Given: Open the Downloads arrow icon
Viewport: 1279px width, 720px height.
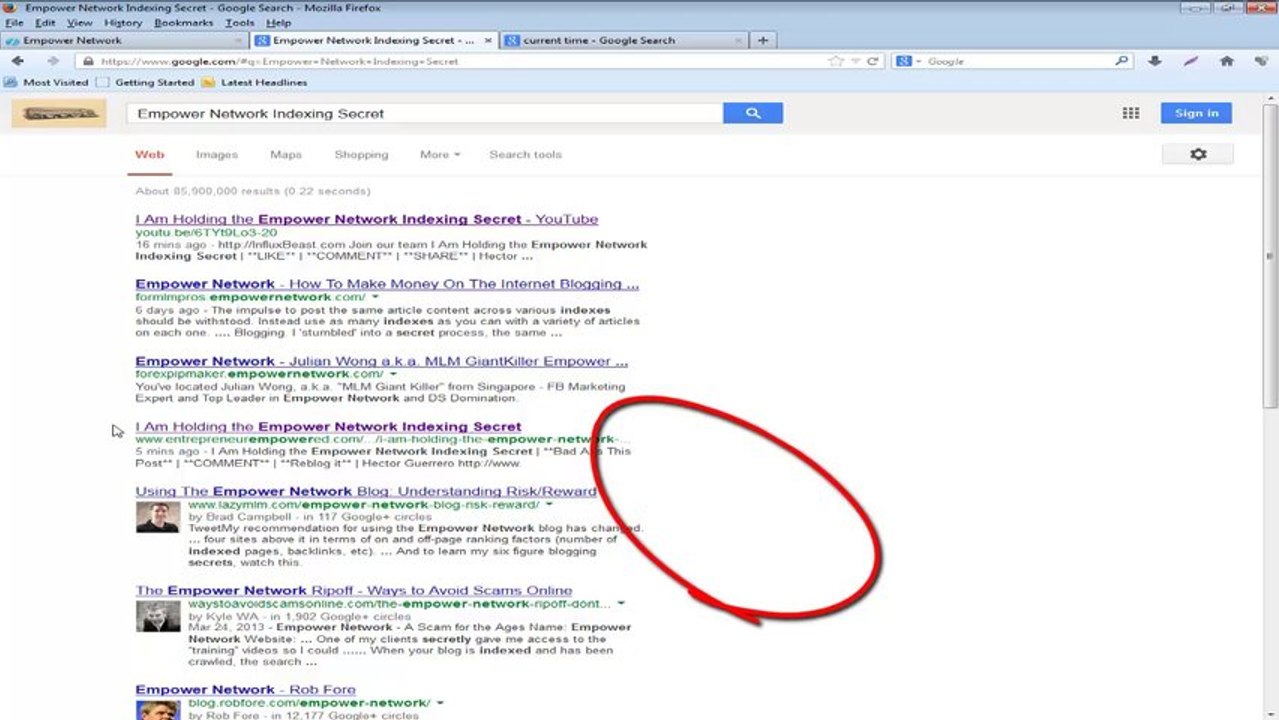Looking at the screenshot, I should [x=1155, y=61].
